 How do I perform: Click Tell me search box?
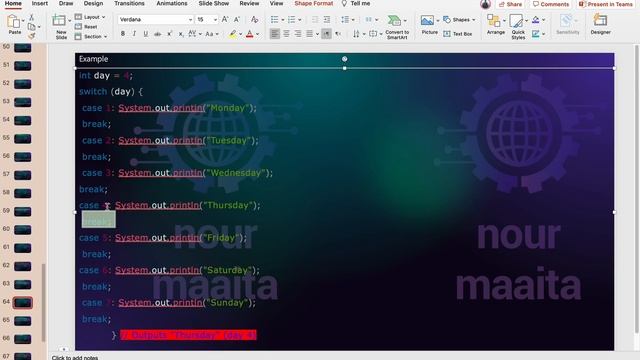[356, 3]
